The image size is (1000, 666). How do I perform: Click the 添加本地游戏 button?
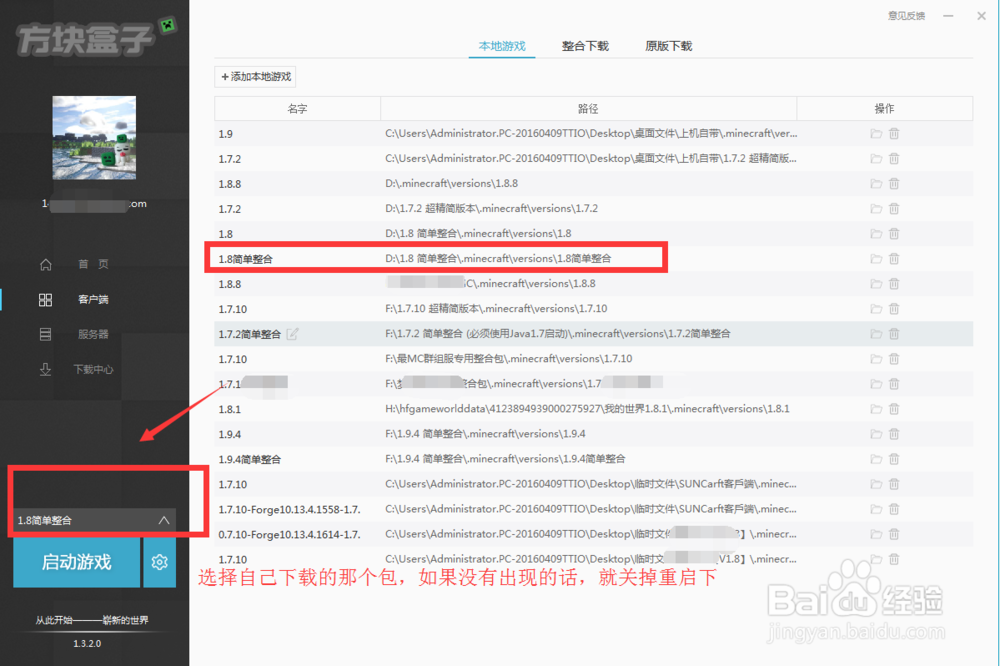(255, 76)
